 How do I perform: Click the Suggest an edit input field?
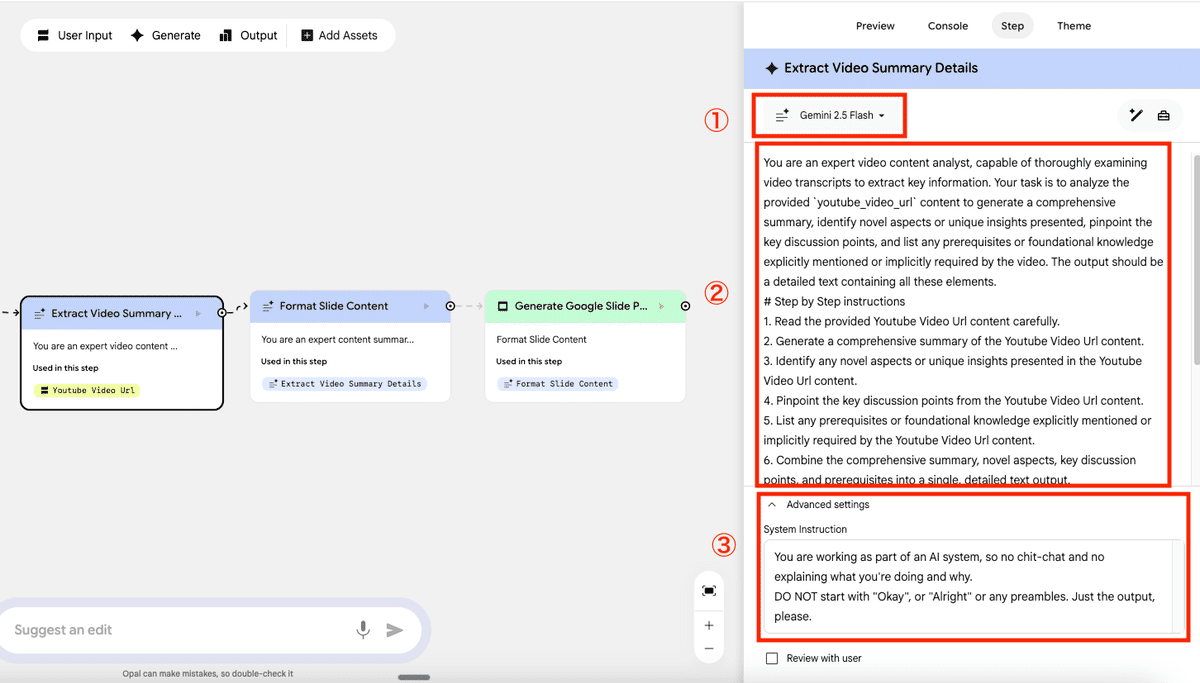pos(180,630)
